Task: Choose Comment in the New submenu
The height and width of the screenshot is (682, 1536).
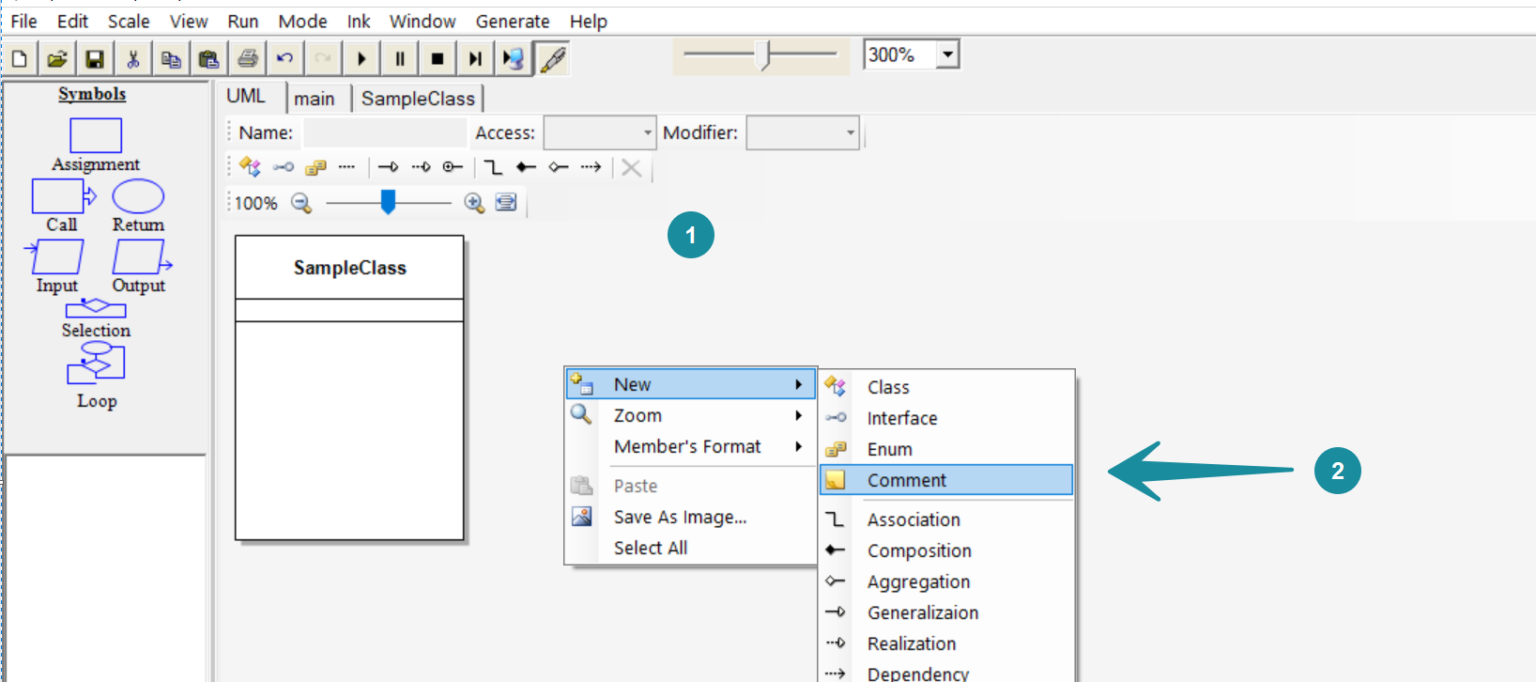Action: 906,480
